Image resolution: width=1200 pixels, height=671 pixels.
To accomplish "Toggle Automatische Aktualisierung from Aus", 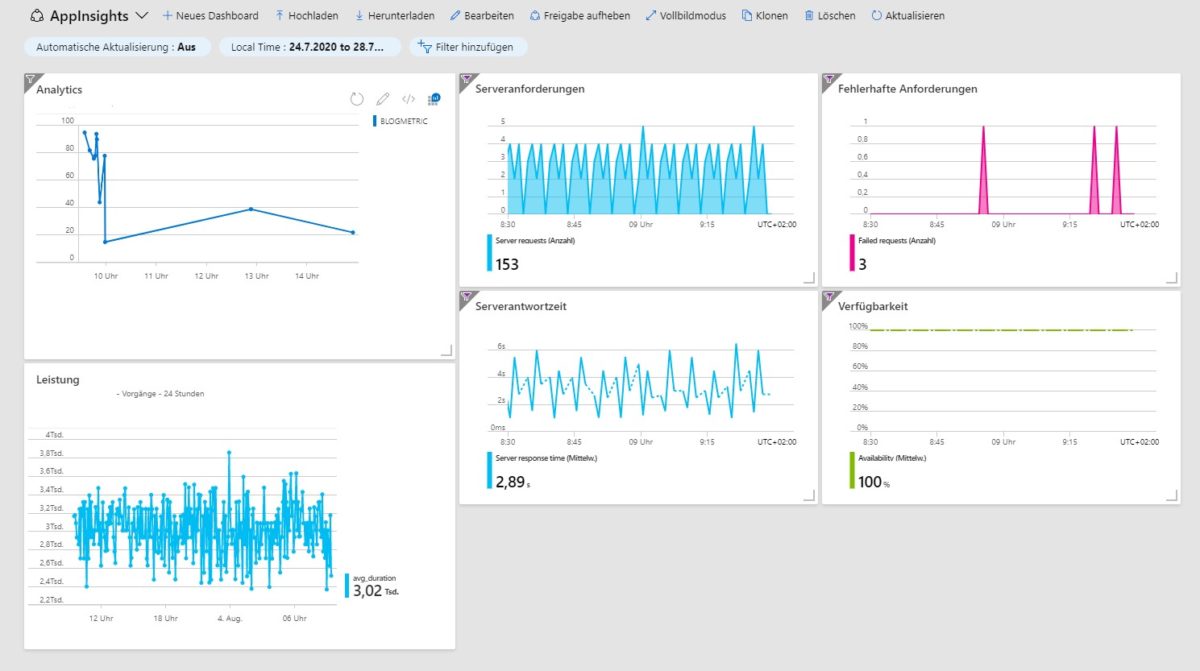I will (x=118, y=46).
